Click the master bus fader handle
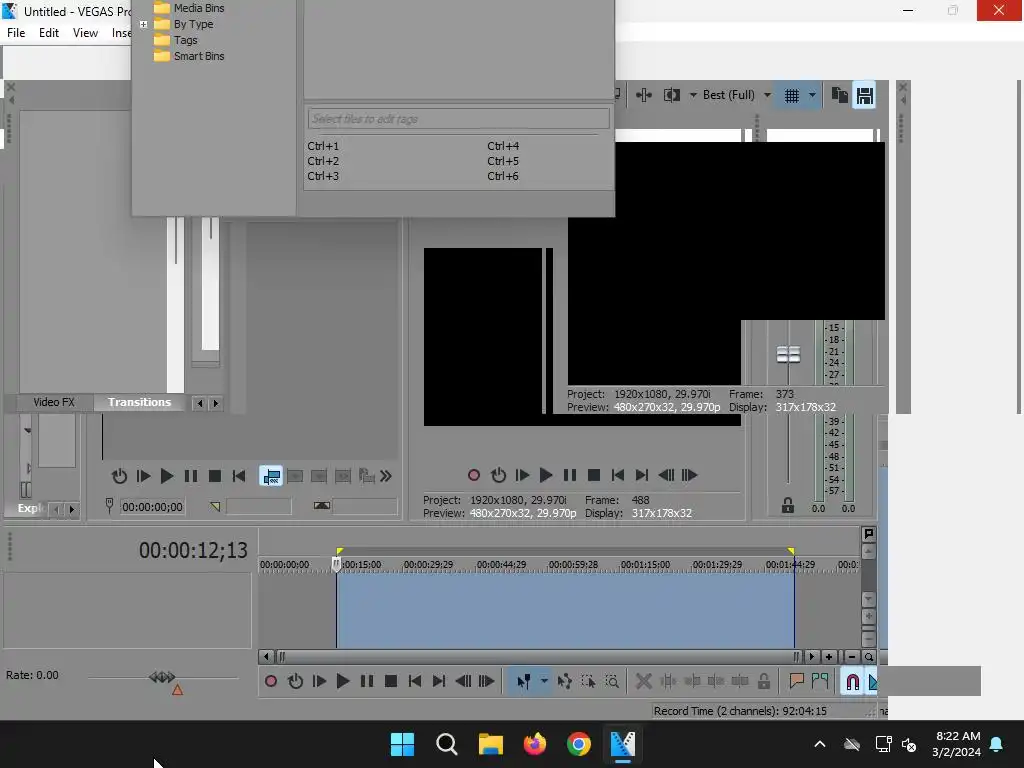The width and height of the screenshot is (1024, 768). 788,355
